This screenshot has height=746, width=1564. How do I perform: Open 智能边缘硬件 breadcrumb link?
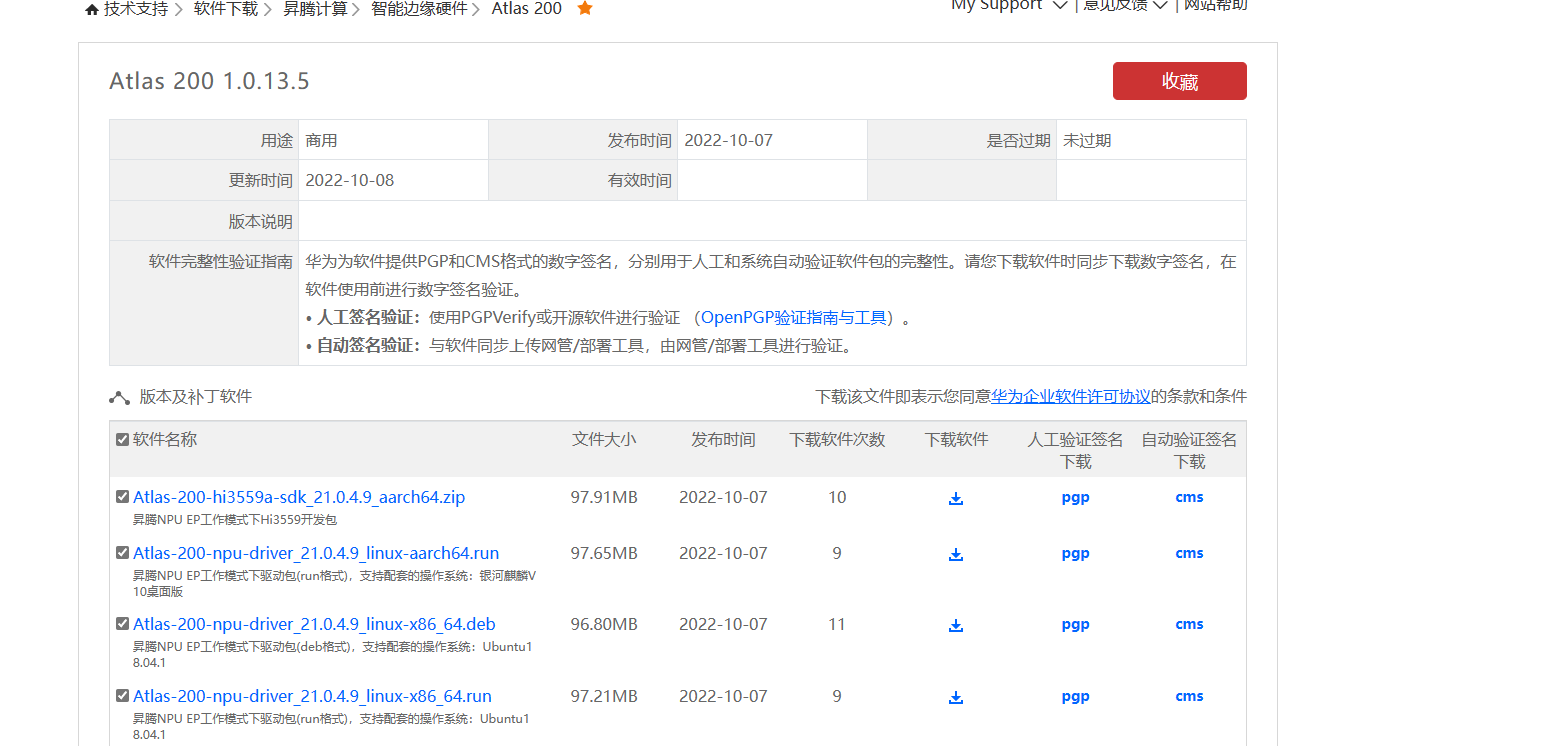[x=419, y=9]
